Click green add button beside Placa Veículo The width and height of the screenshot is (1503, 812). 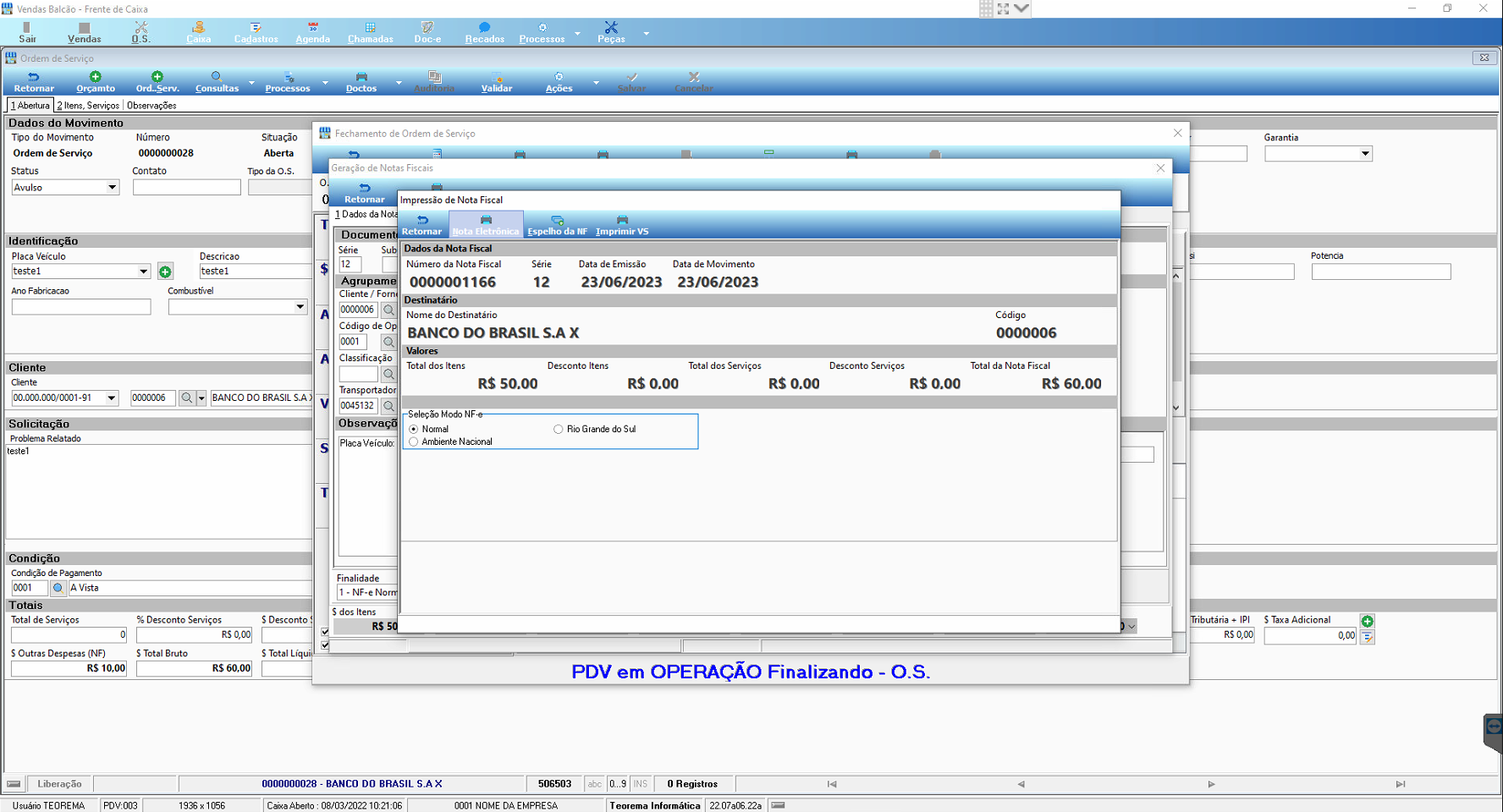165,272
